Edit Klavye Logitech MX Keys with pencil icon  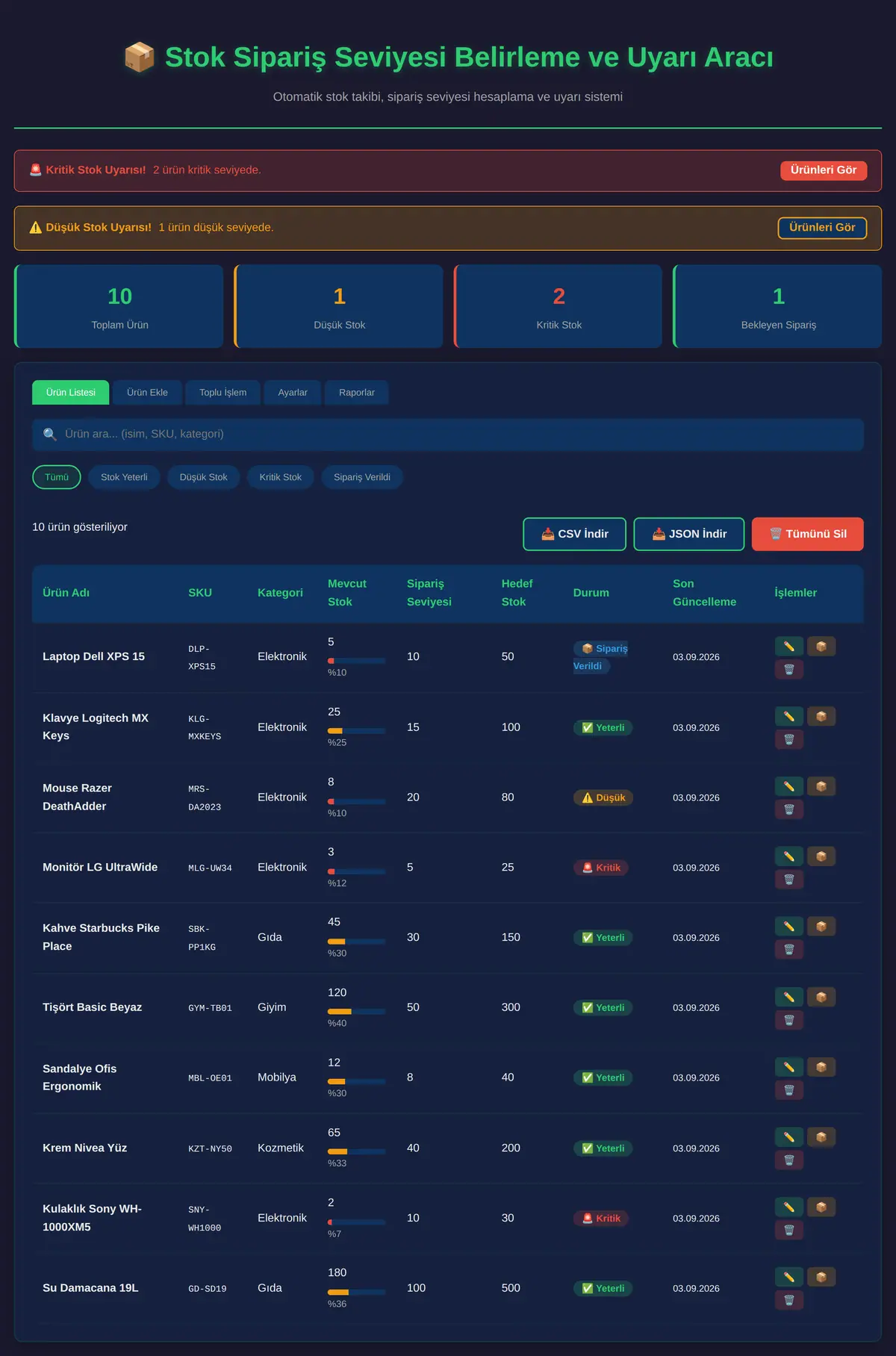click(789, 716)
